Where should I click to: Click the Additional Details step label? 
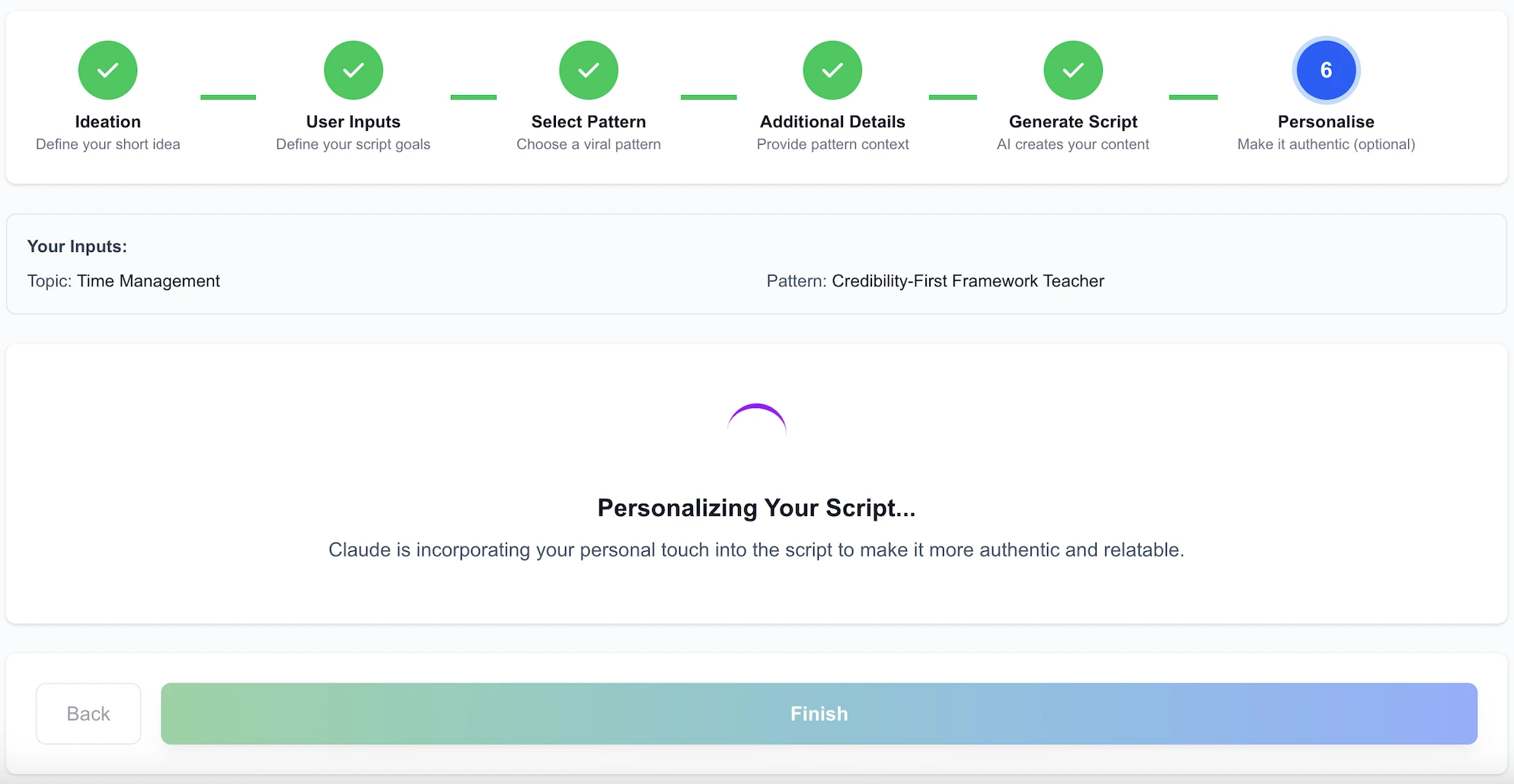coord(832,121)
